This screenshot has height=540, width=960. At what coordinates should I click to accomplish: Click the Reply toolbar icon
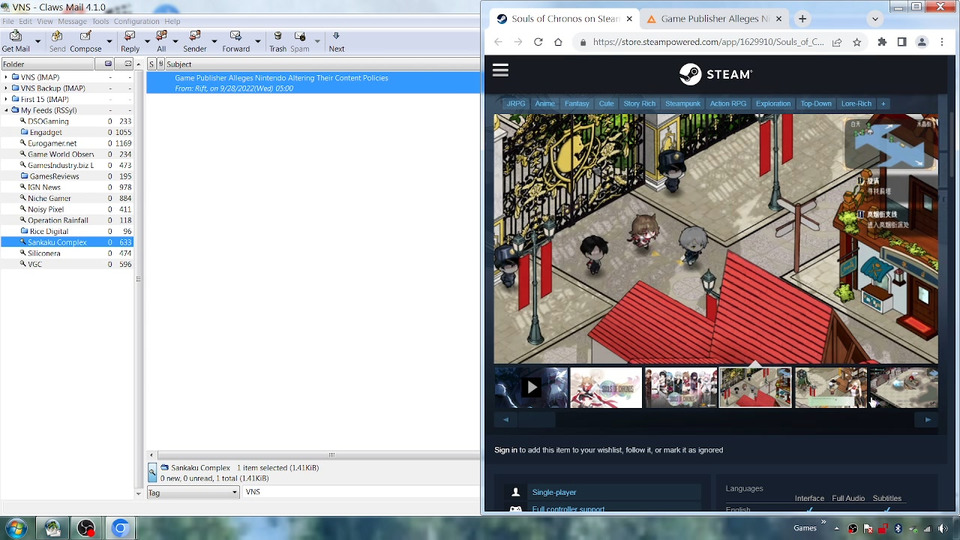pyautogui.click(x=130, y=41)
